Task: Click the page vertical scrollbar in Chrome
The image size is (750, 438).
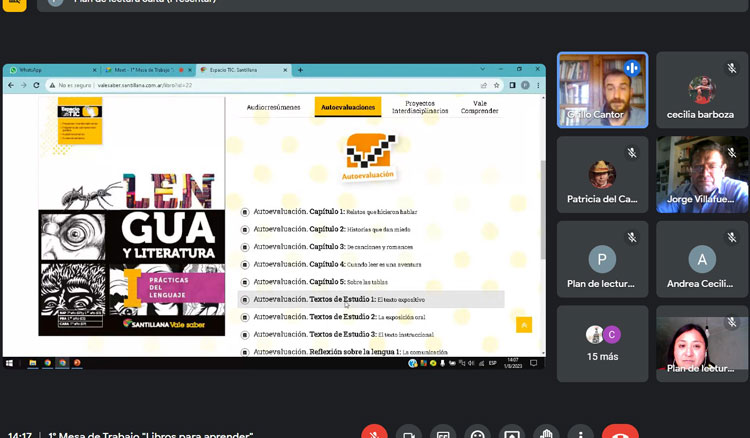Action: tap(543, 210)
